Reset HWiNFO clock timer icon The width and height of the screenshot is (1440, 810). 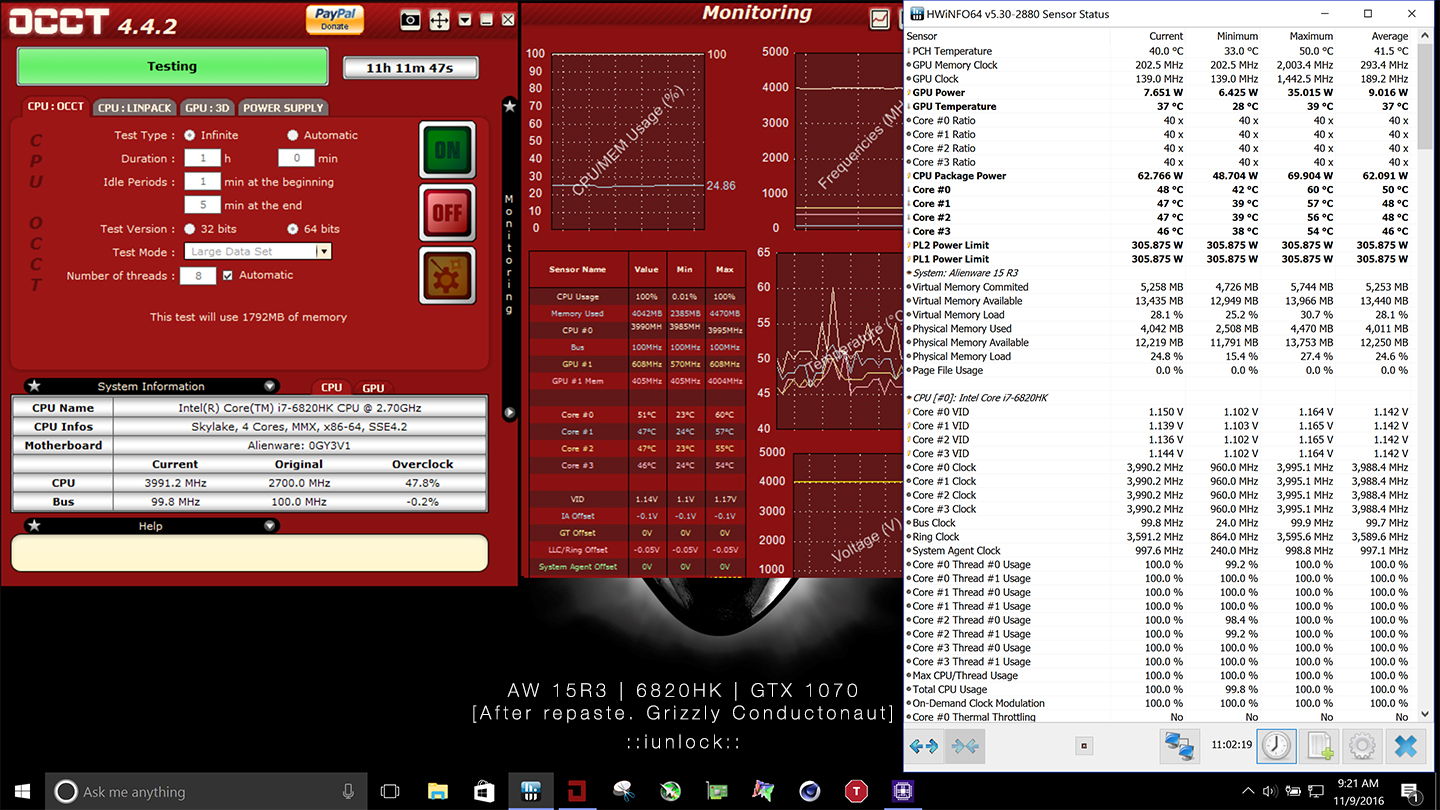point(1276,746)
